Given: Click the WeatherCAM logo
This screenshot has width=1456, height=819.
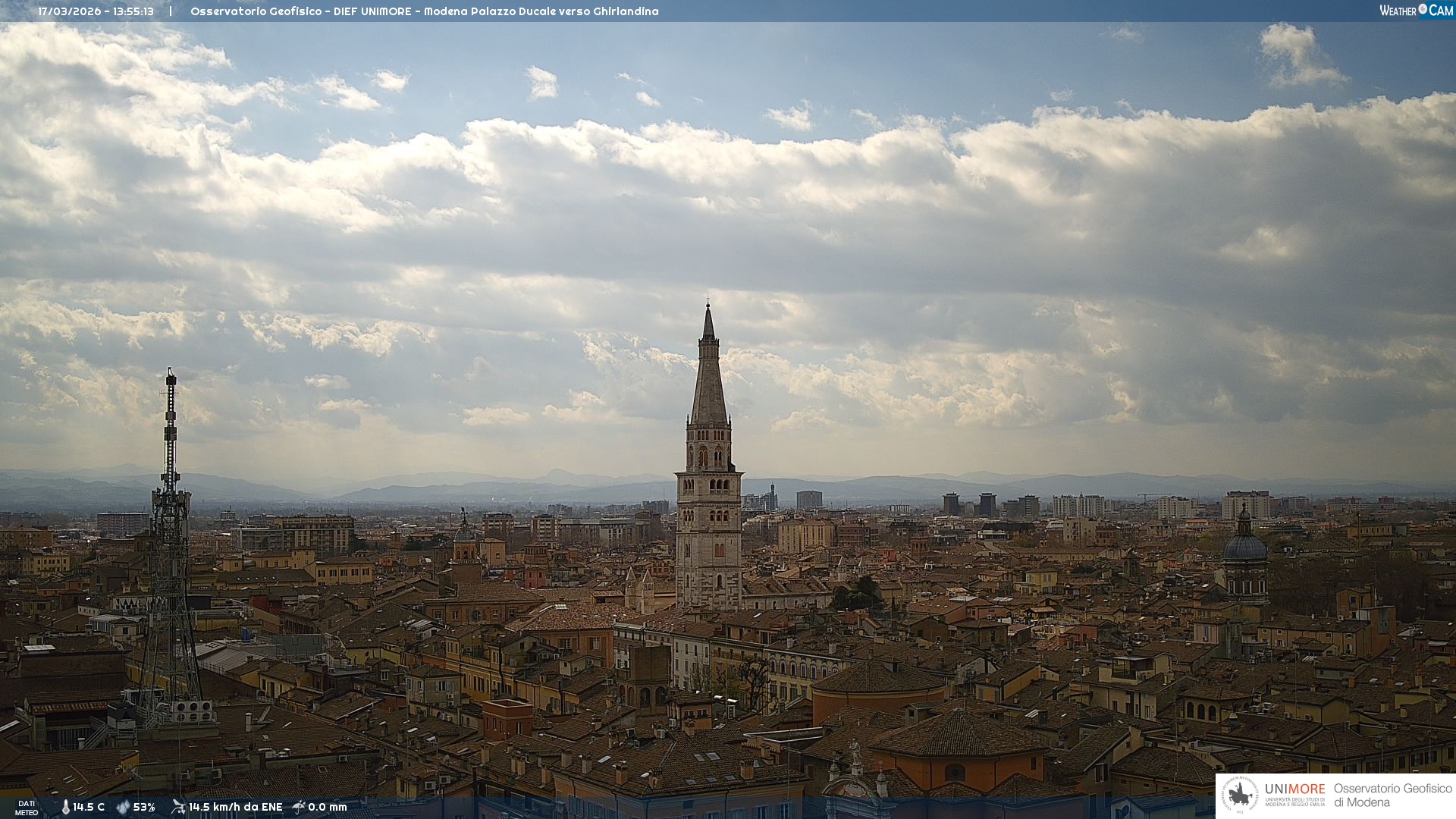Looking at the screenshot, I should pyautogui.click(x=1416, y=11).
